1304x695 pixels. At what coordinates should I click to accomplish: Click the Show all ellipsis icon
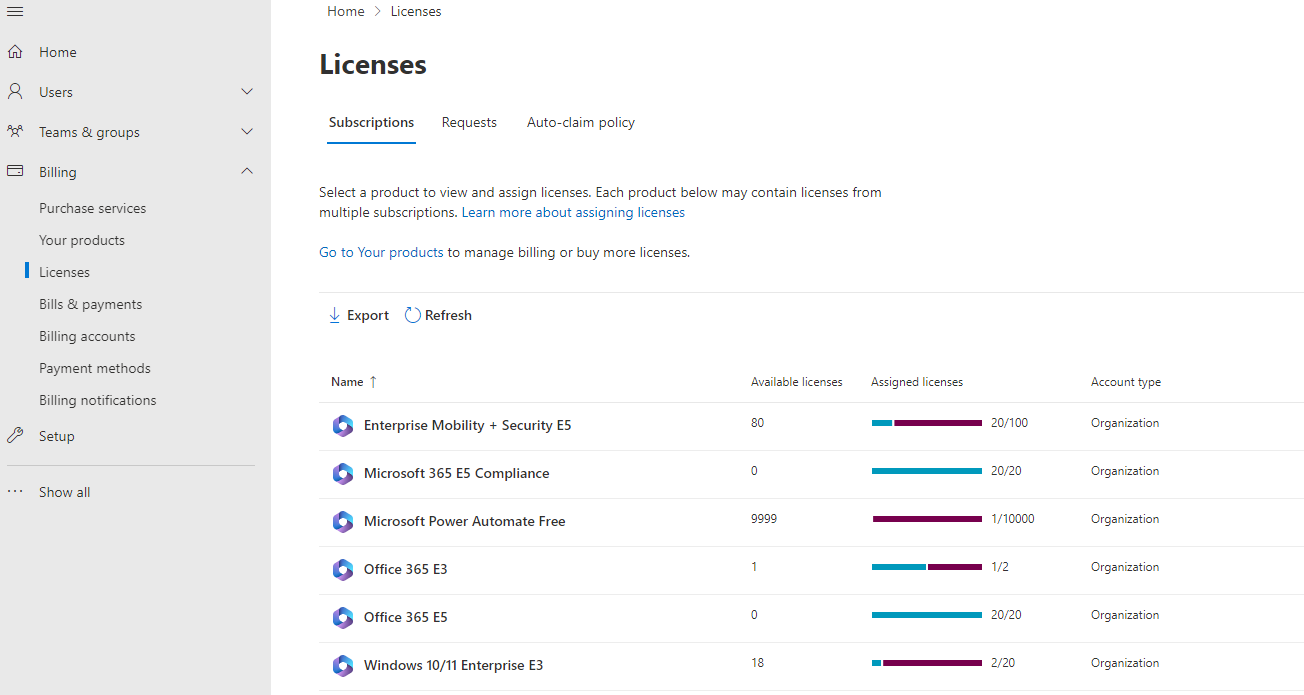(15, 492)
